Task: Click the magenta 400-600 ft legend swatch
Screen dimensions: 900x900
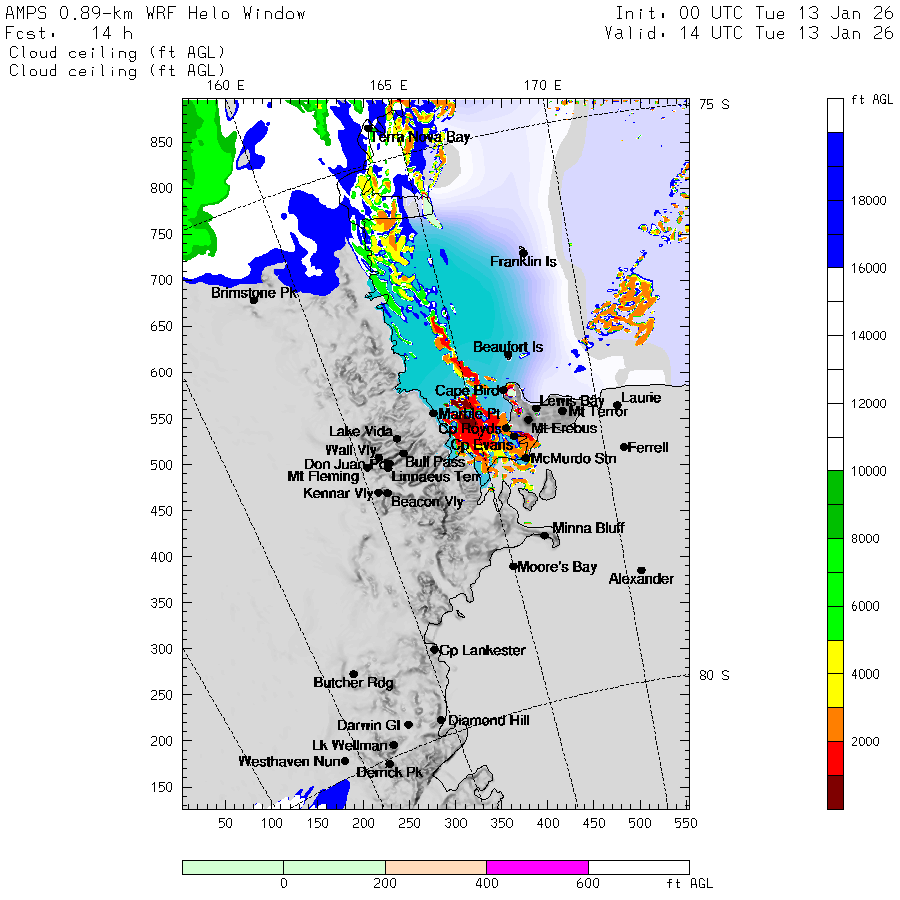Action: [537, 867]
